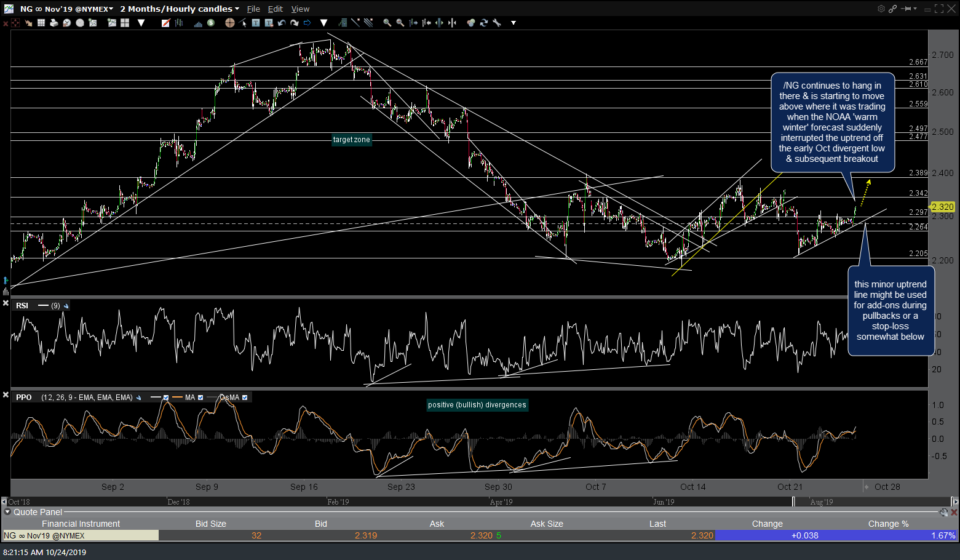Screen dimensions: 960x560
Task: Expand the 2 Months/Hourly candles period dropdown
Action: (178, 8)
